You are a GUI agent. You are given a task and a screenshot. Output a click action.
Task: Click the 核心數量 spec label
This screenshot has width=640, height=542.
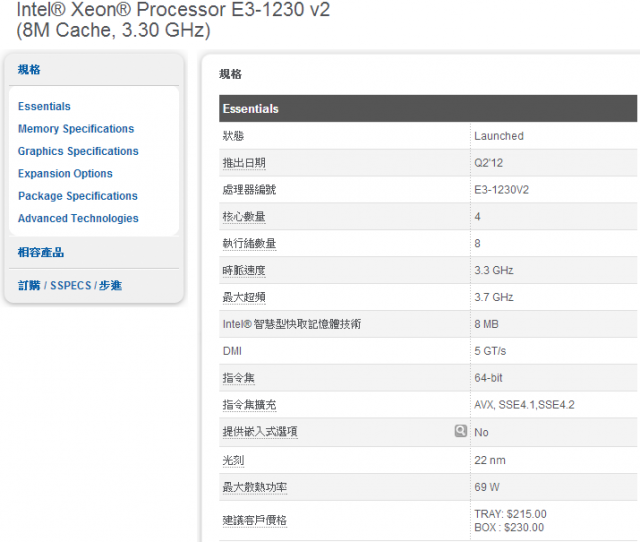click(244, 217)
